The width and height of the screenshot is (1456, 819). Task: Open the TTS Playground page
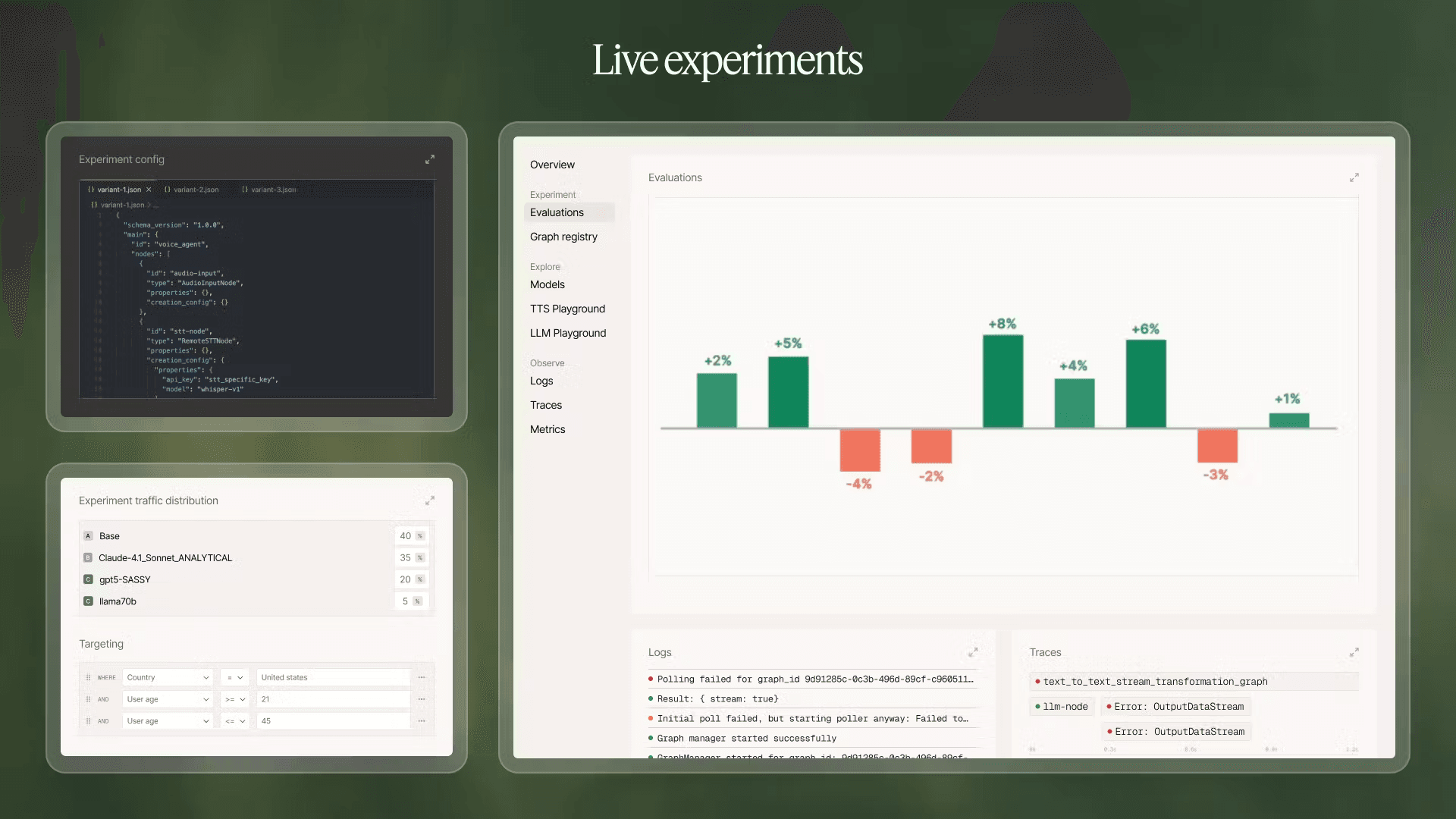click(567, 309)
